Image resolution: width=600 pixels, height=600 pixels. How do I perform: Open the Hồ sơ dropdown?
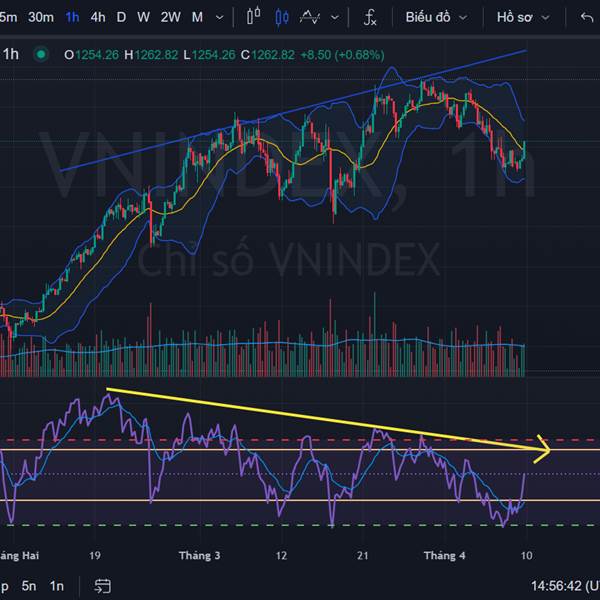click(x=523, y=17)
